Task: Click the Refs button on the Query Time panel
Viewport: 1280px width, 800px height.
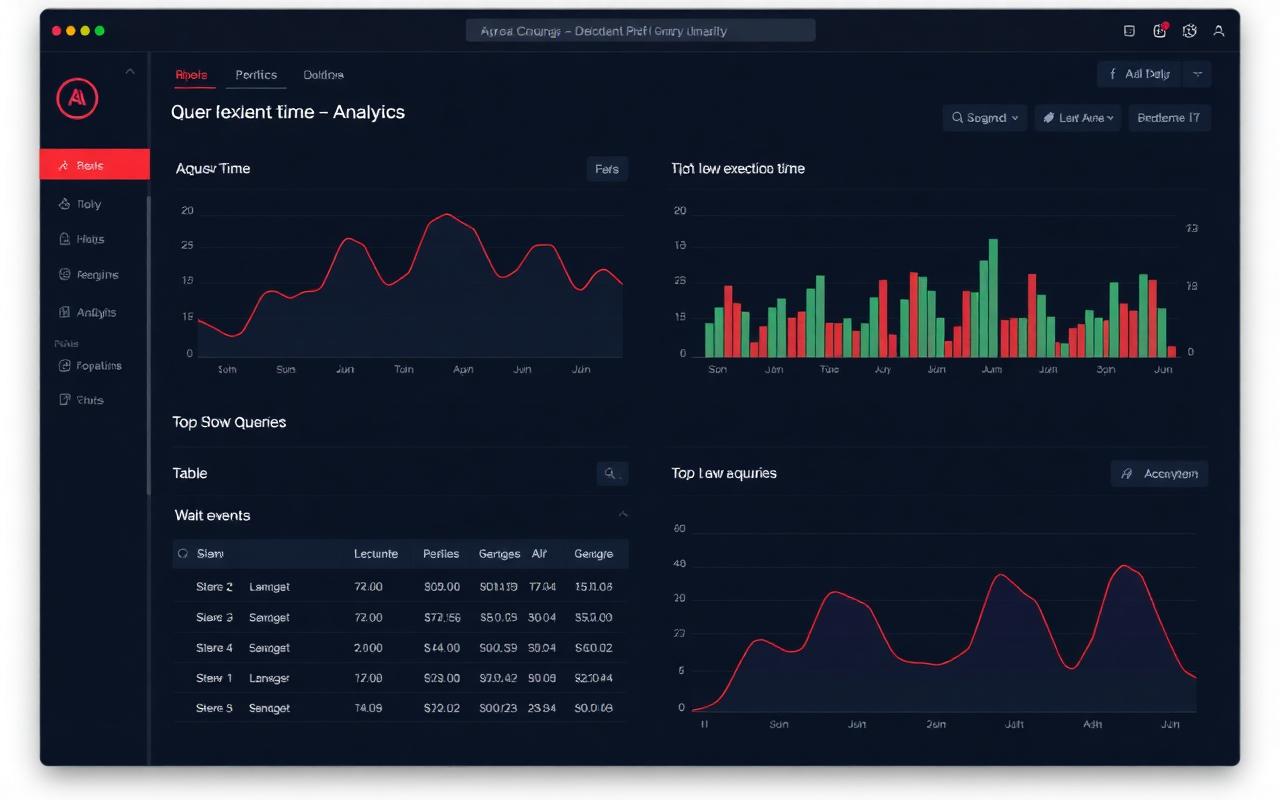Action: [606, 169]
